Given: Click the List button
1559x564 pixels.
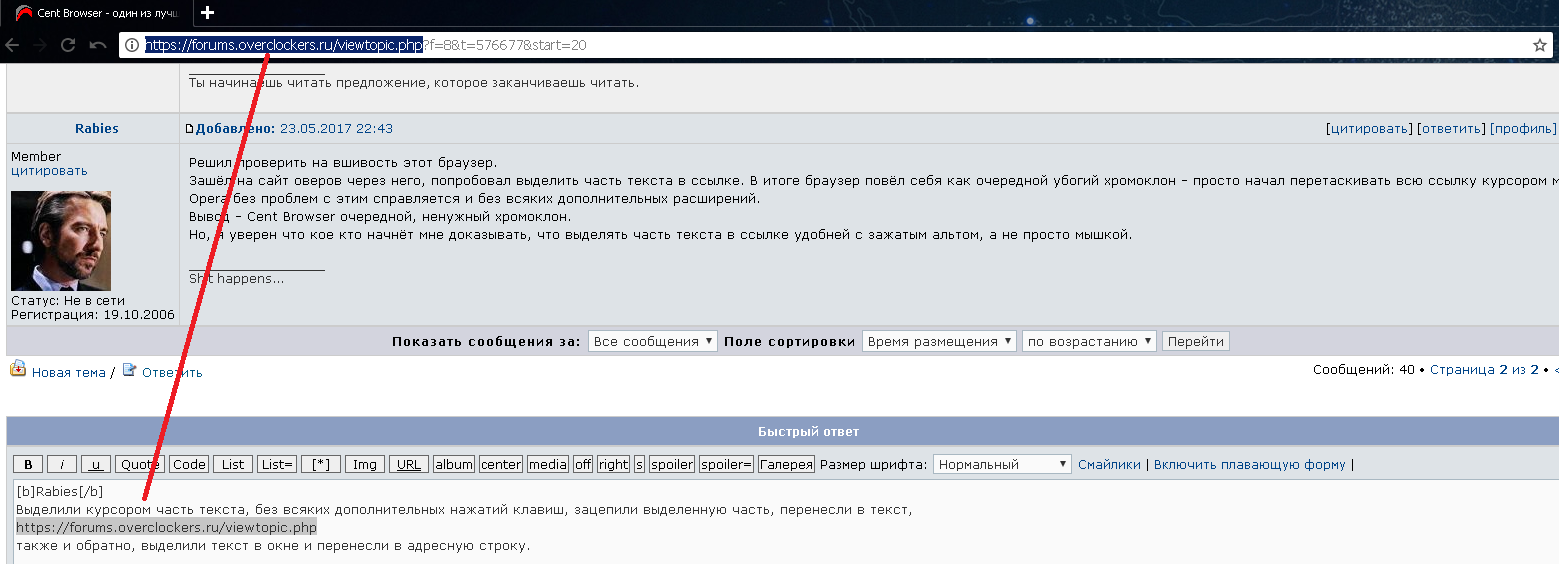Looking at the screenshot, I should (233, 464).
